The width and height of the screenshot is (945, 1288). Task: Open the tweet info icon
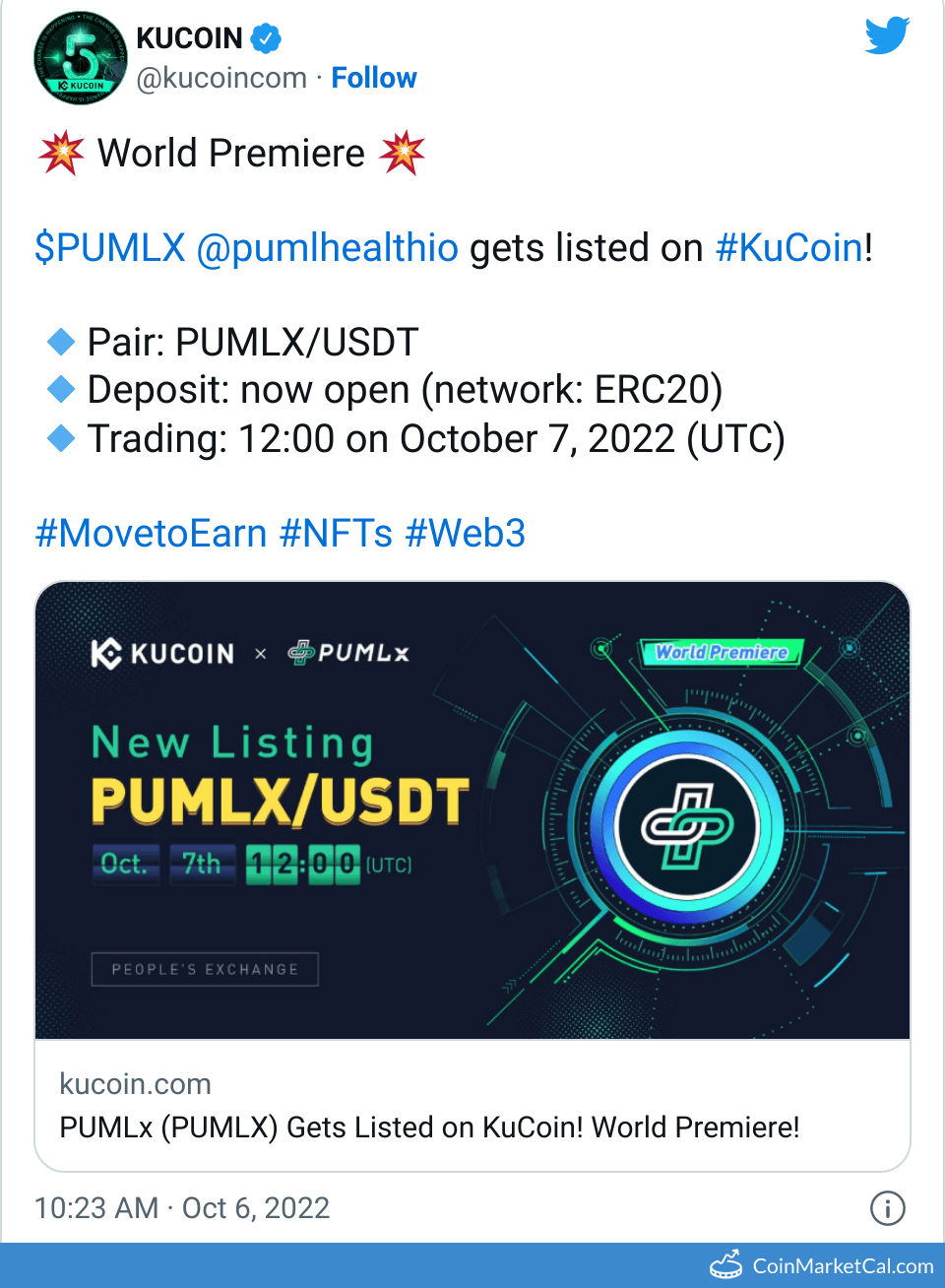[887, 1207]
